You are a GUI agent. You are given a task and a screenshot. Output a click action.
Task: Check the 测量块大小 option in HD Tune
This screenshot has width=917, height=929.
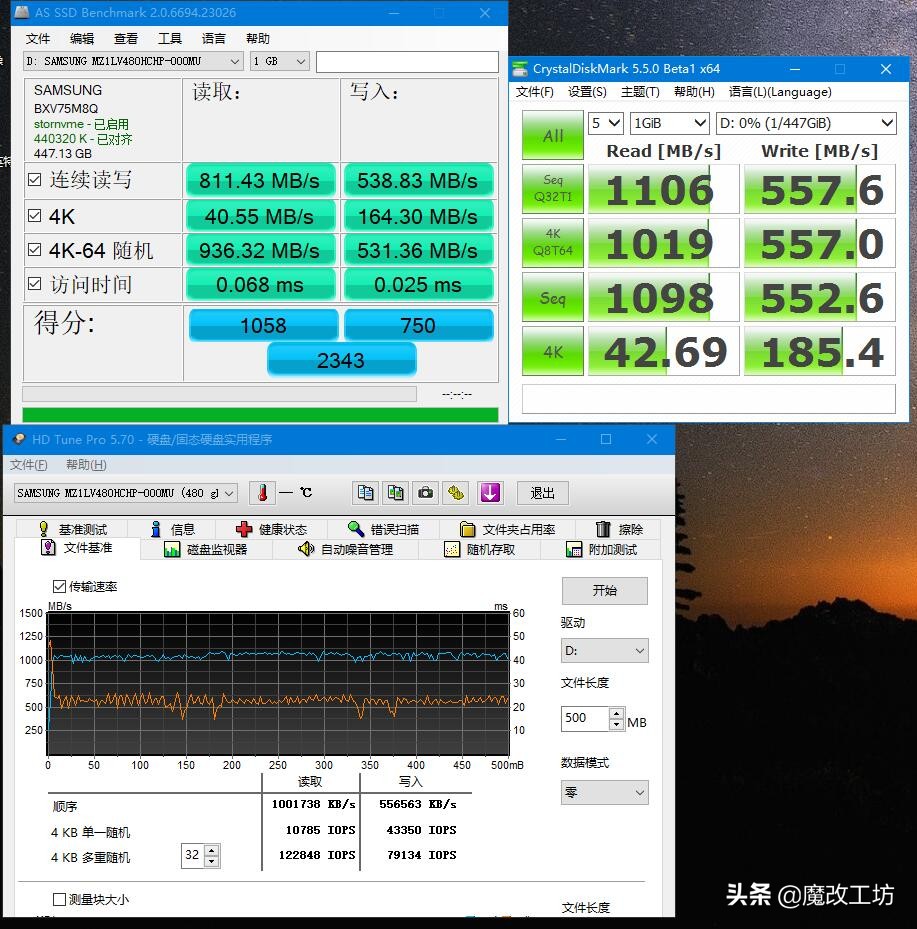tap(60, 899)
